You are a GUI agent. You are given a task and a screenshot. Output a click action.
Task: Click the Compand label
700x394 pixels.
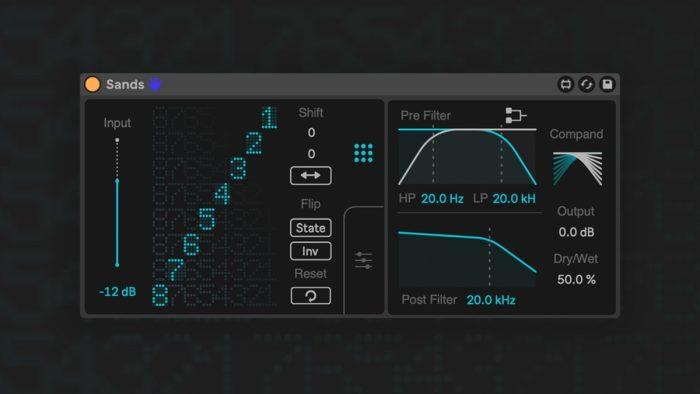point(576,134)
